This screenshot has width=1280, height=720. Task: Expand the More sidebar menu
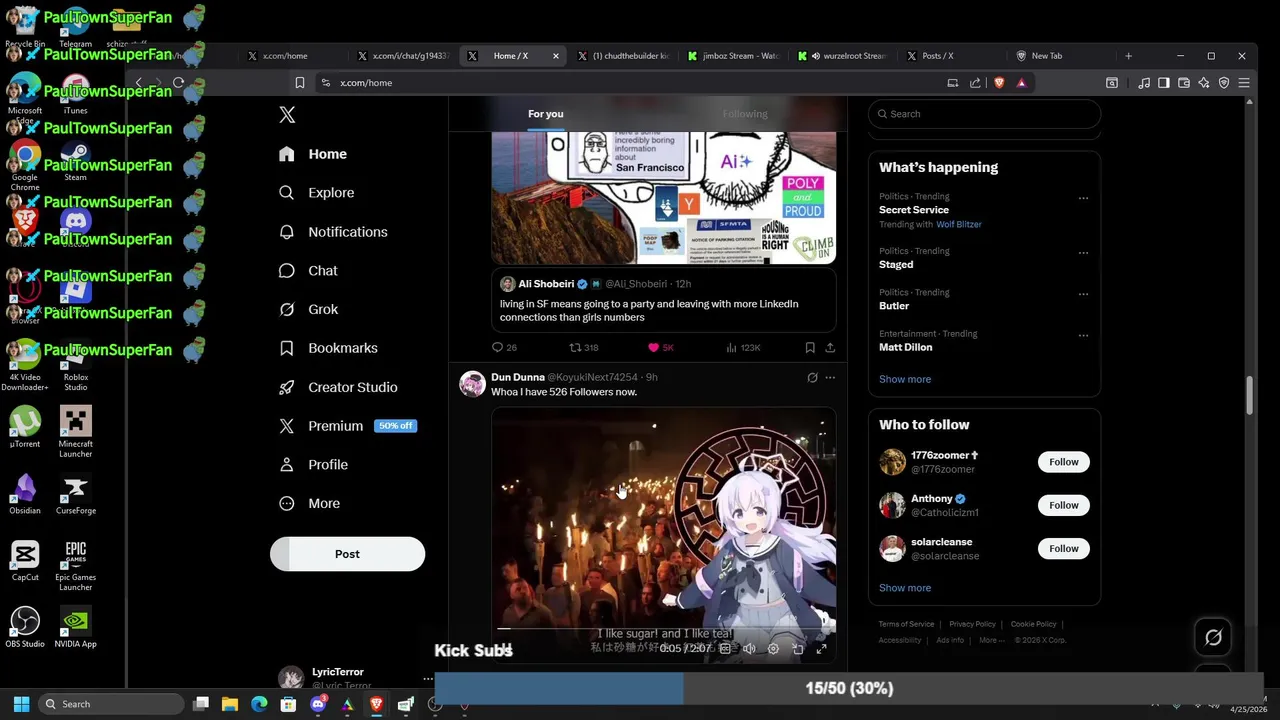coord(309,504)
